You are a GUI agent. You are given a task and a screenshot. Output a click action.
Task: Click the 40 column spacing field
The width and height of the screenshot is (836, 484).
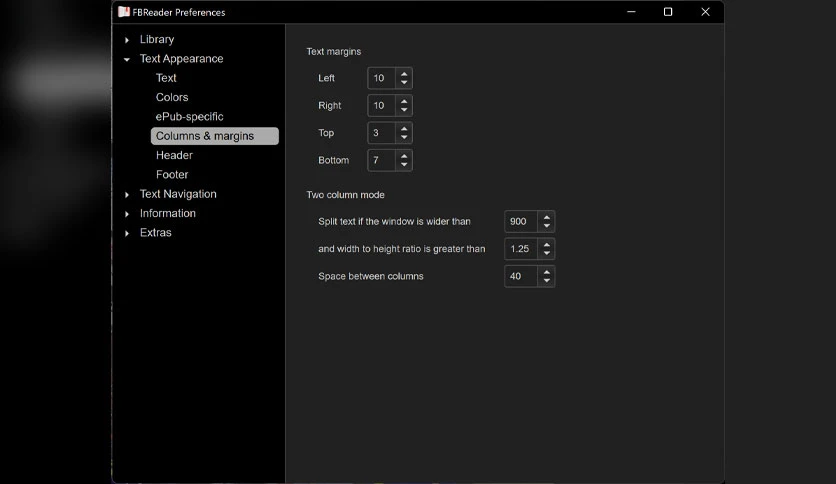click(521, 276)
